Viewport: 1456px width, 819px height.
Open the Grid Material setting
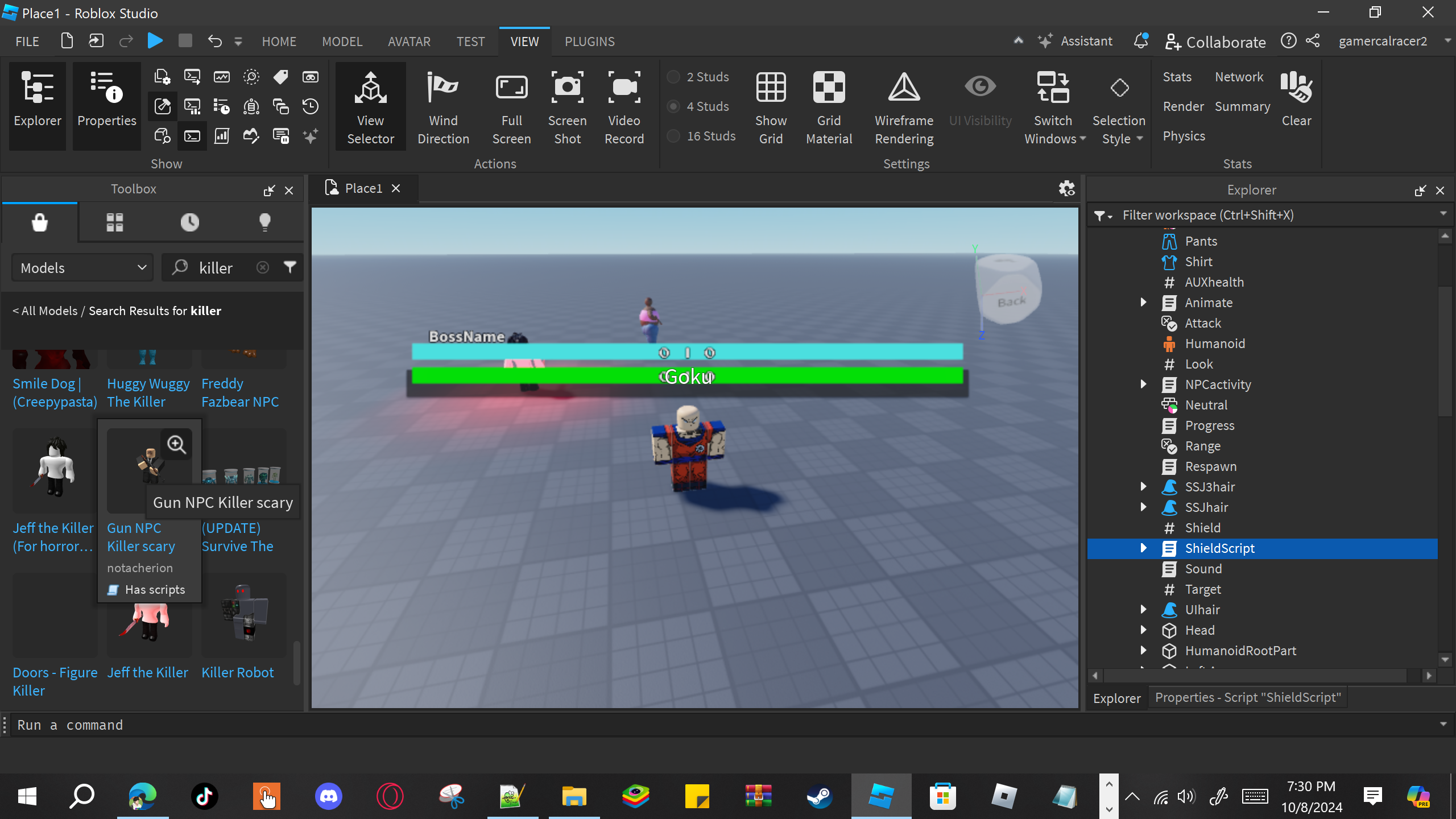click(829, 106)
